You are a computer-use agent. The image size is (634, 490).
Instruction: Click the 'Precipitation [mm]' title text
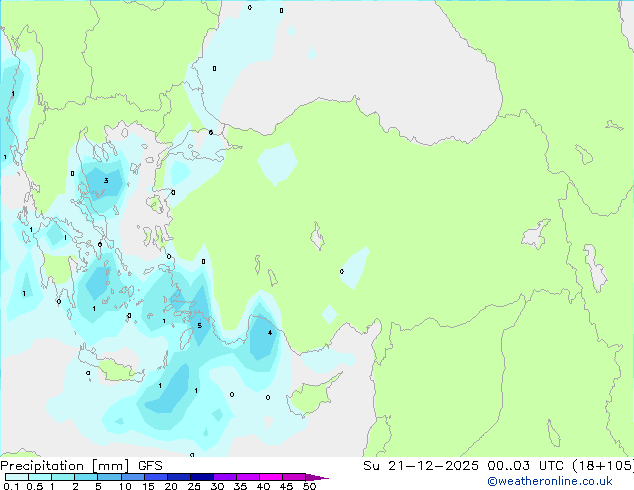tap(65, 466)
